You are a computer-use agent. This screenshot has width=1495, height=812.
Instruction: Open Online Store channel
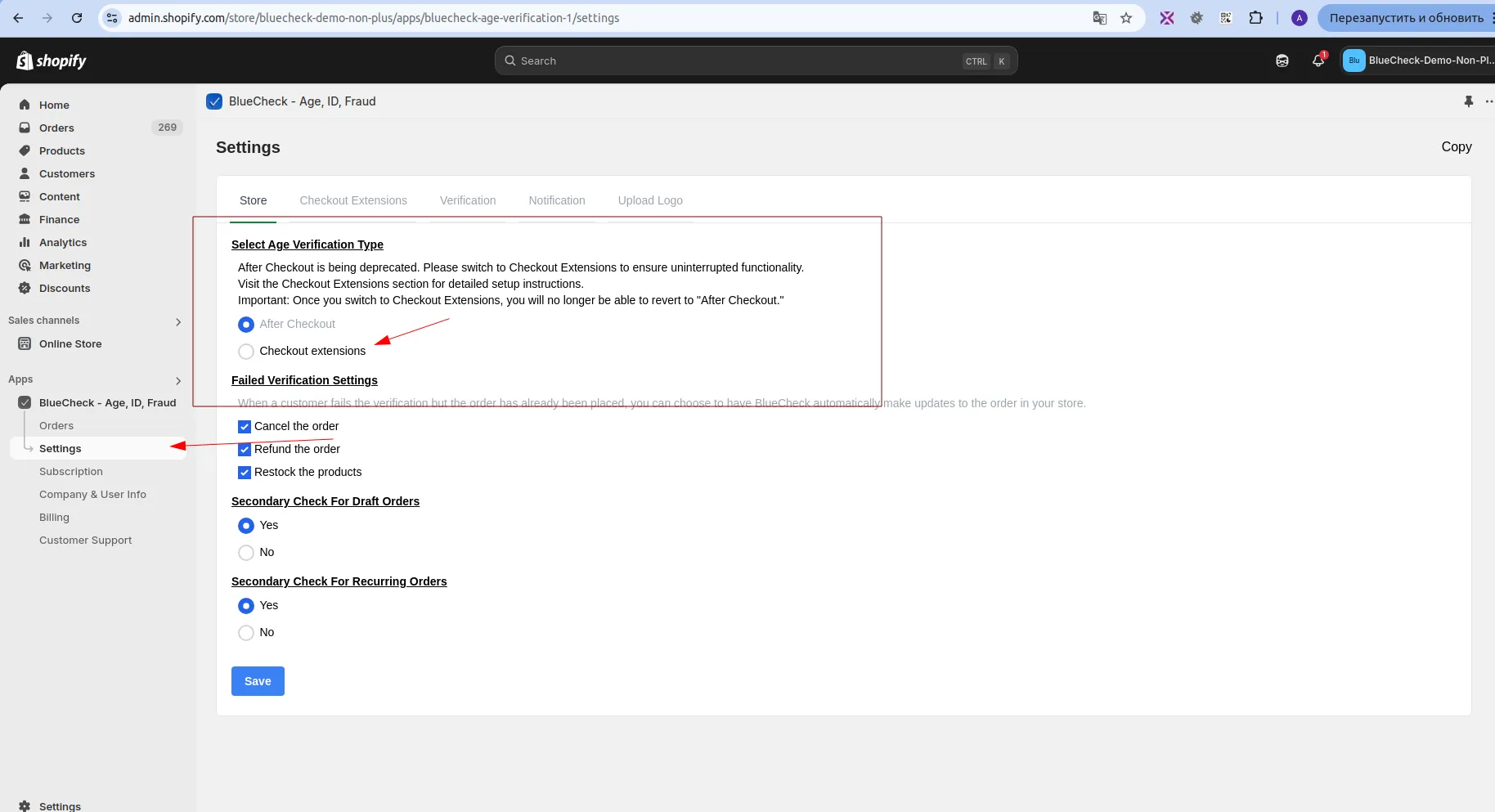pos(70,343)
